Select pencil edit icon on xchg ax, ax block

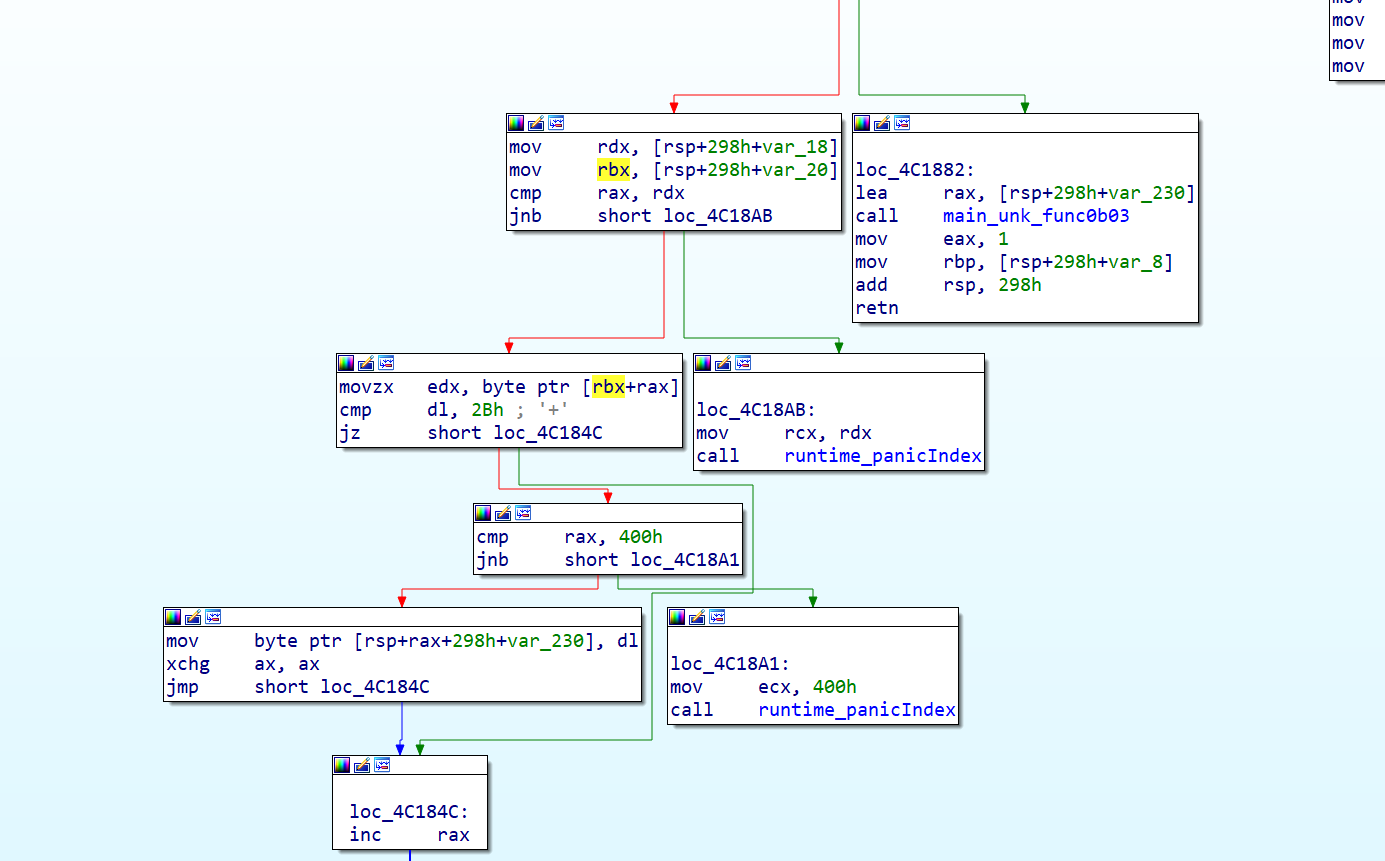(192, 617)
